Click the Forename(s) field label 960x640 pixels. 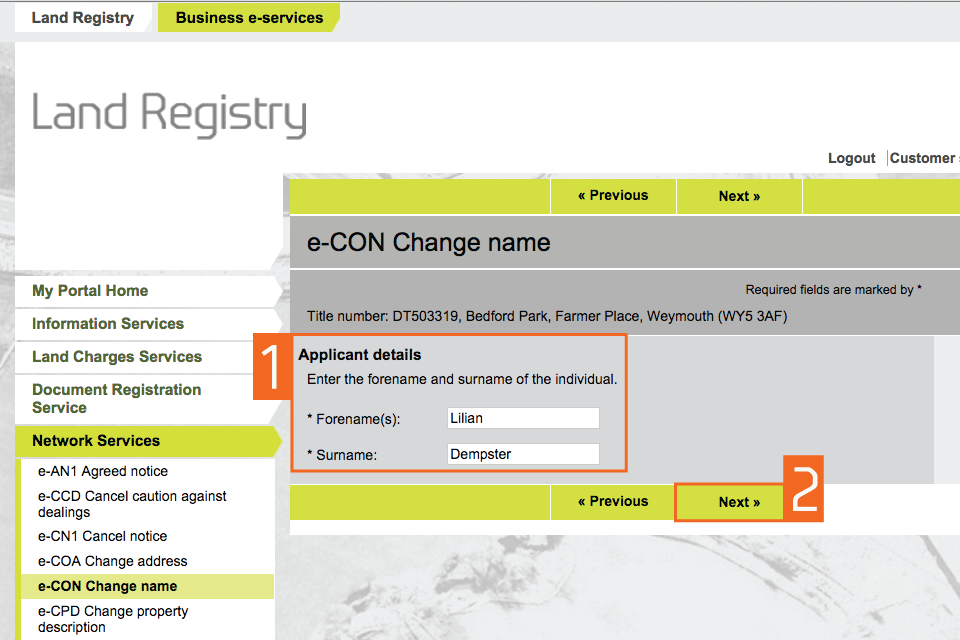(354, 420)
